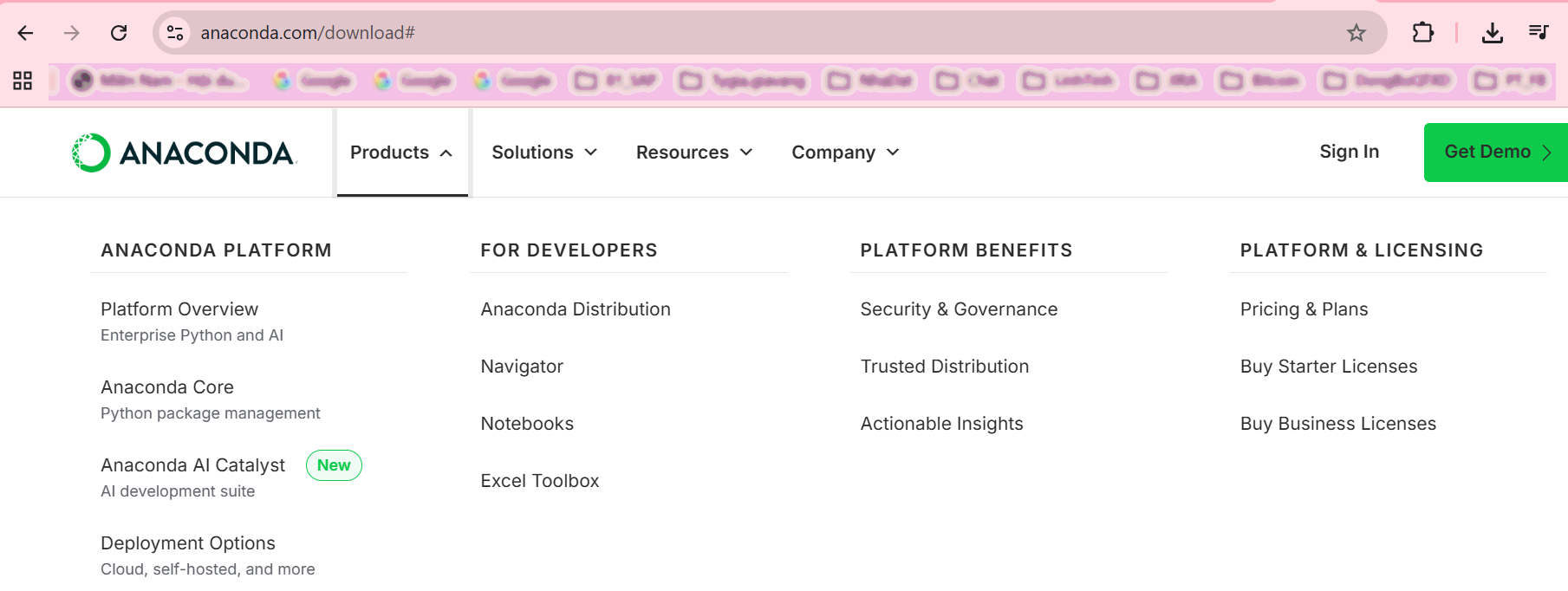Open Anaconda Distribution link

click(576, 309)
